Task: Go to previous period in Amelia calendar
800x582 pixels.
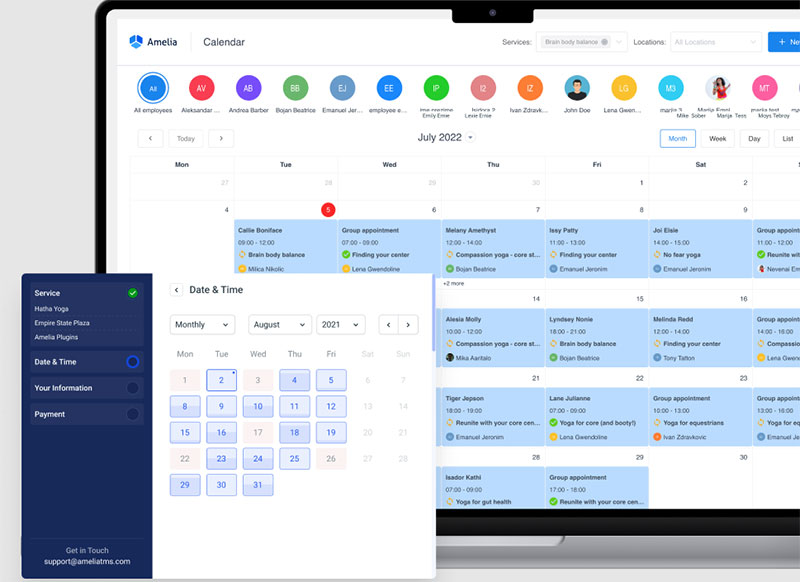Action: click(150, 138)
